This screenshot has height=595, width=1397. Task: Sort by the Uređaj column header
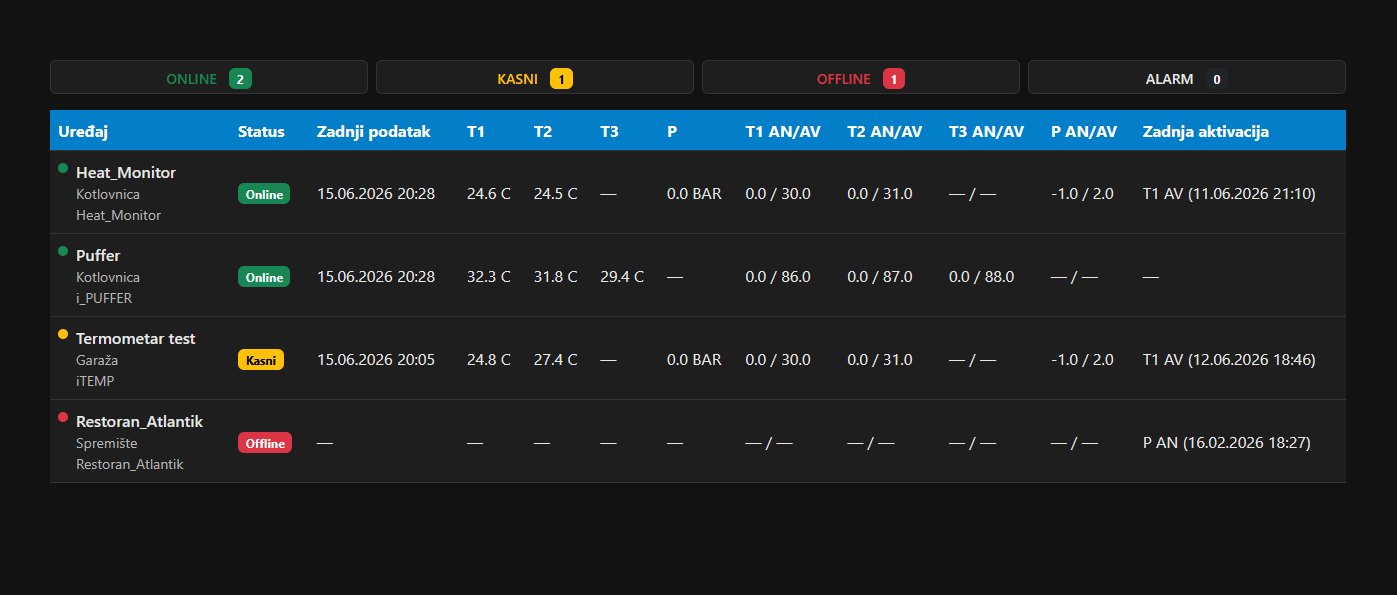click(x=83, y=131)
